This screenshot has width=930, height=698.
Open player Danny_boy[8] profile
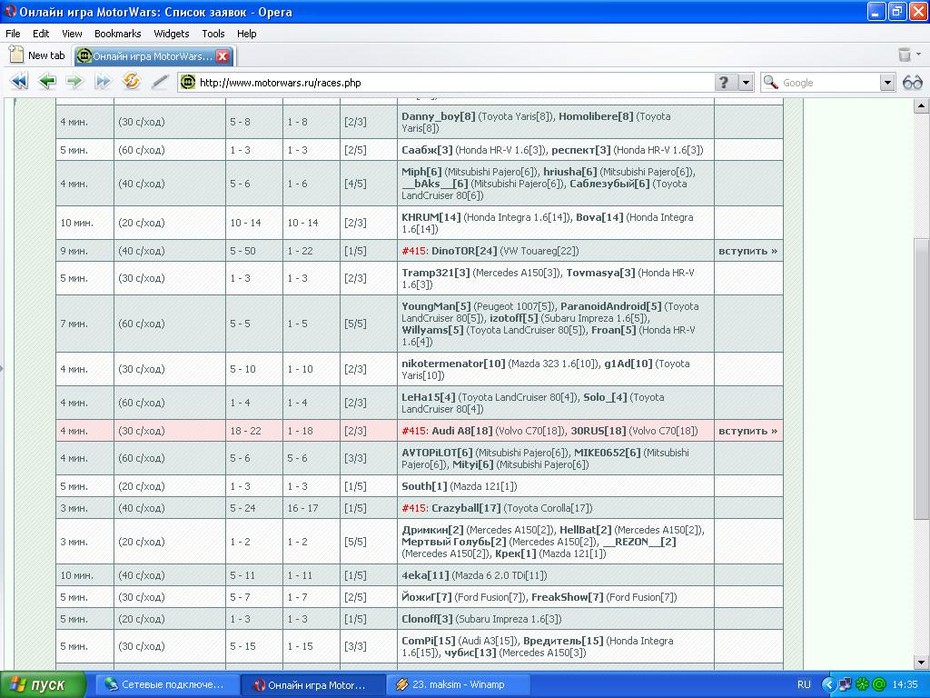point(438,116)
